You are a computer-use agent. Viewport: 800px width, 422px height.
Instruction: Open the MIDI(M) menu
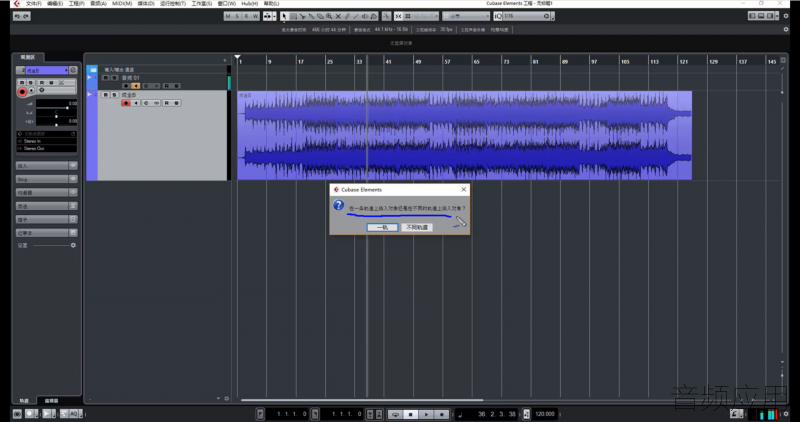122,4
